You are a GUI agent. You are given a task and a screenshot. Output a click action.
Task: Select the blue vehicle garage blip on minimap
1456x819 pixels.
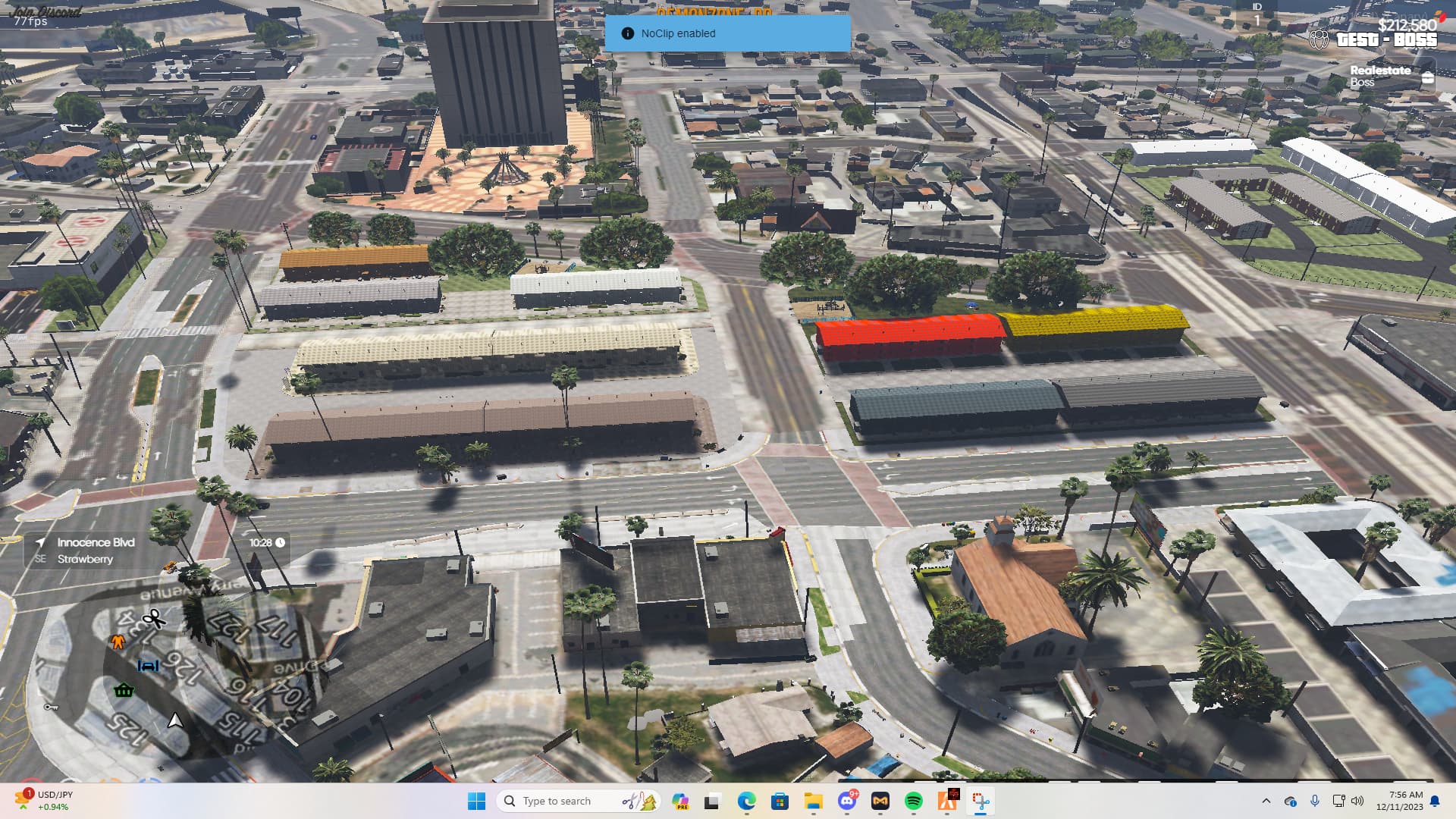[x=148, y=666]
